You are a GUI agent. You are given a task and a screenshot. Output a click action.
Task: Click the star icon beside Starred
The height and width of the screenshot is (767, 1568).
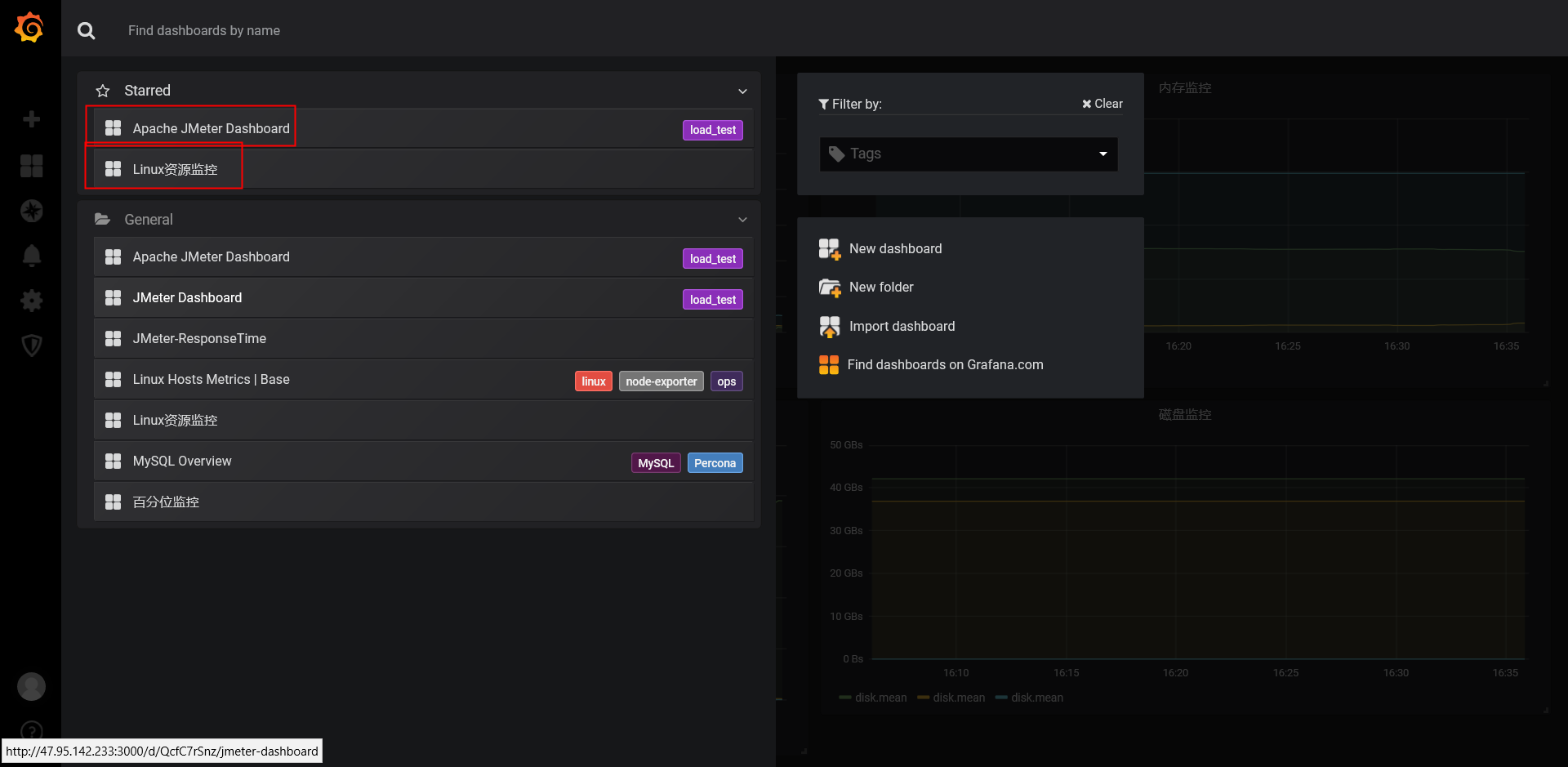pos(103,91)
